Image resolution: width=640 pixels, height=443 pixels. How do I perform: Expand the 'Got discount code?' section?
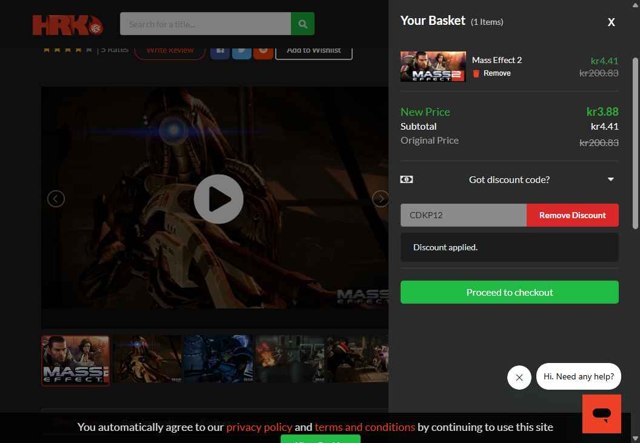[x=509, y=180]
